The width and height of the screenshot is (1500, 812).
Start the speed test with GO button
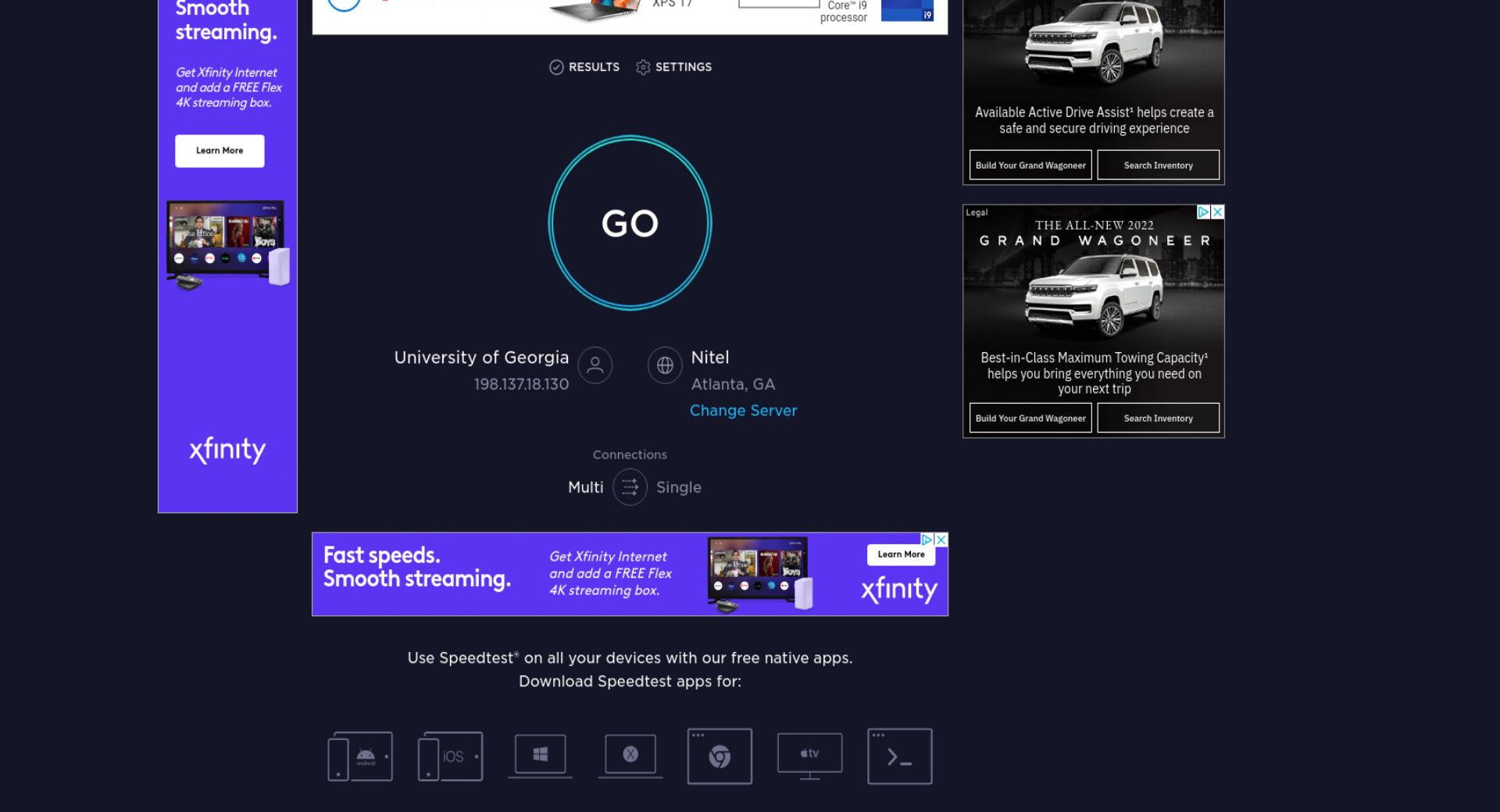630,223
